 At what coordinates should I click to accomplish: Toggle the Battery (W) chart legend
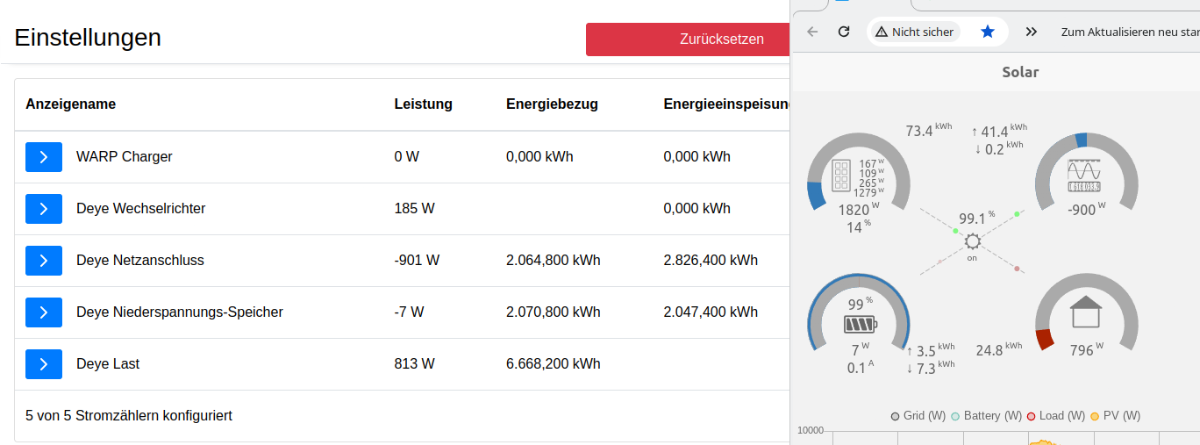point(986,415)
